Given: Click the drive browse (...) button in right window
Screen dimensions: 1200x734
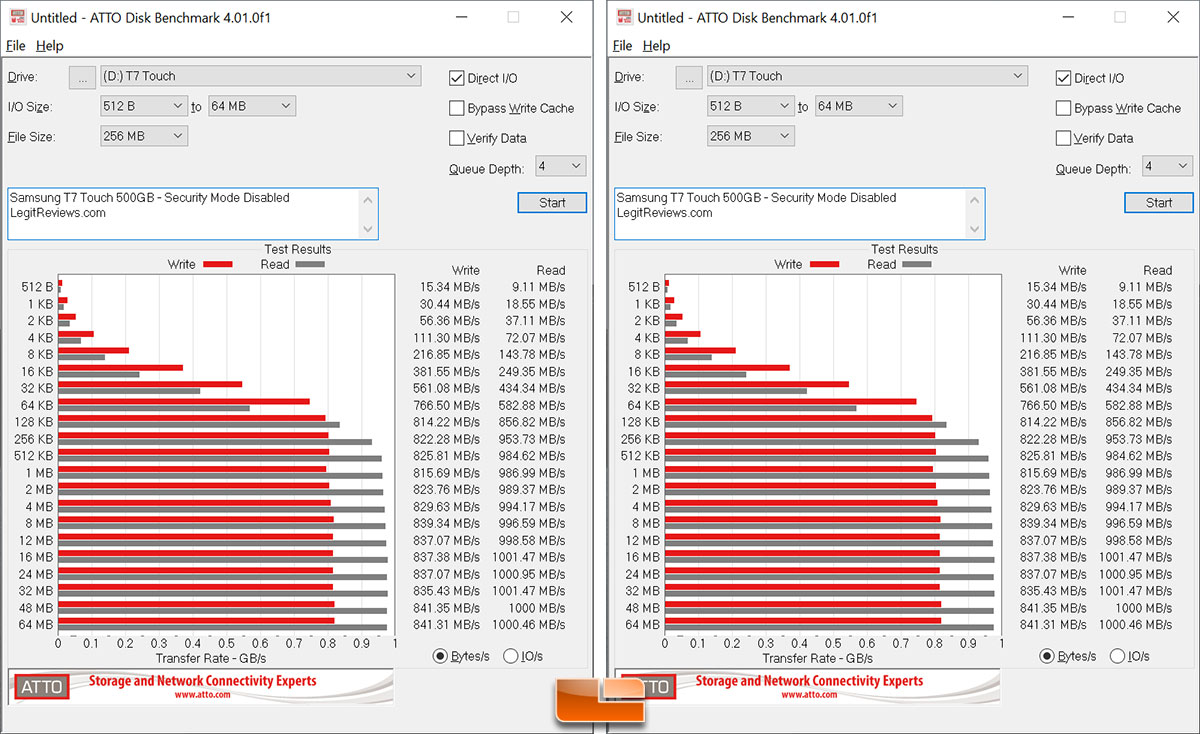Looking at the screenshot, I should click(x=689, y=77).
